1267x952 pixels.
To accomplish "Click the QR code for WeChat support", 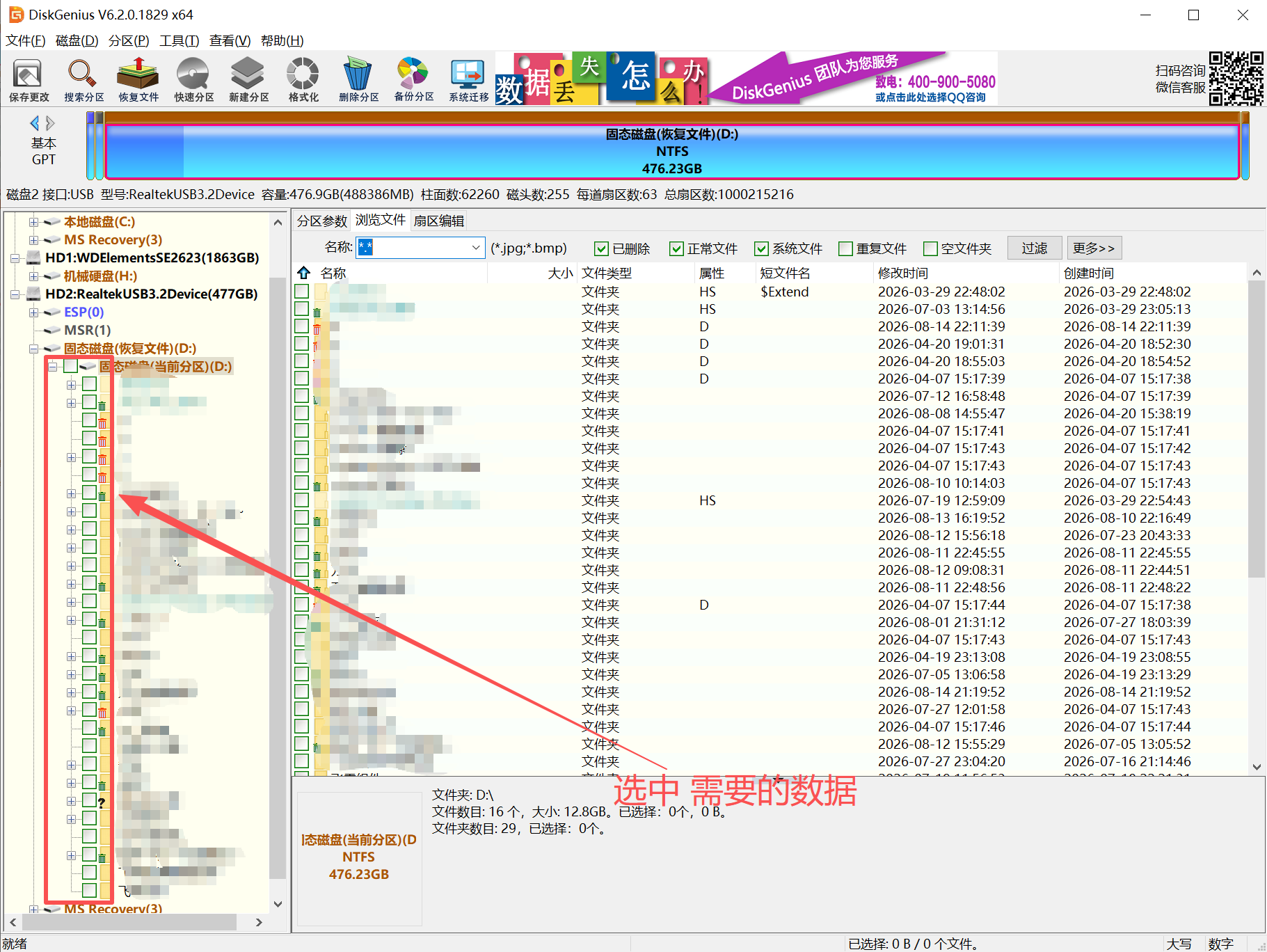I will [1236, 78].
